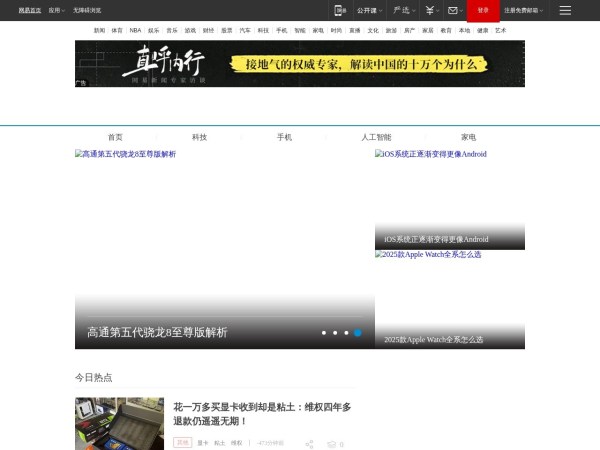Switch to the 科技 tab
Viewport: 600px width, 450px height.
point(199,137)
